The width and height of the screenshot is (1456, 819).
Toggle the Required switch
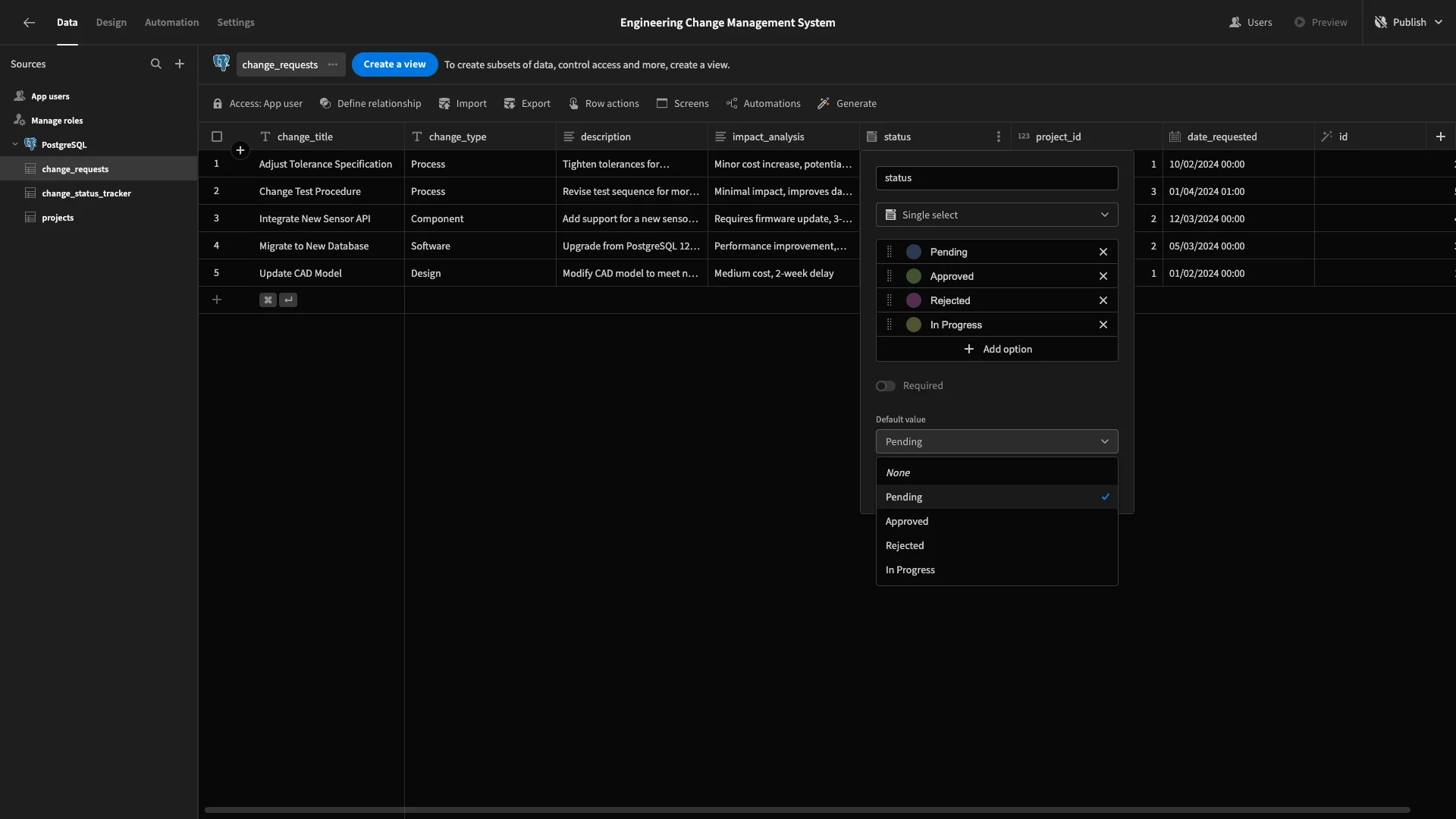tap(885, 386)
